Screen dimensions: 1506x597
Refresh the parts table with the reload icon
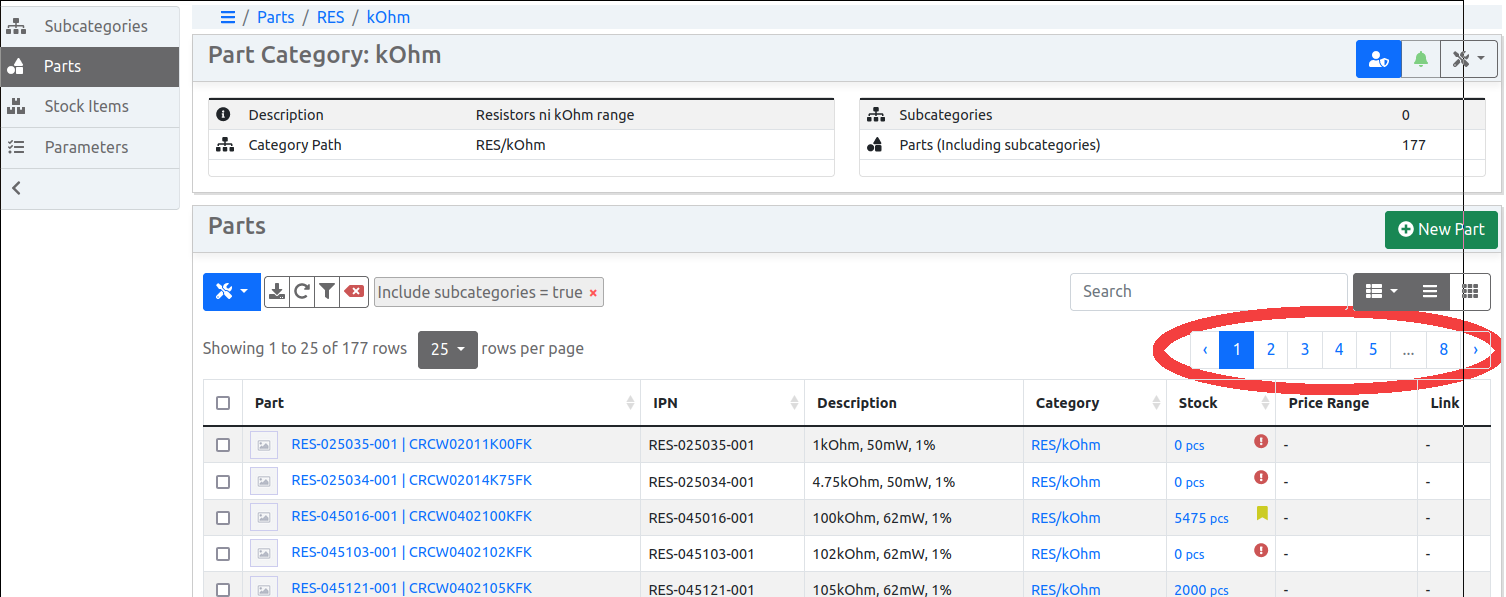[303, 291]
